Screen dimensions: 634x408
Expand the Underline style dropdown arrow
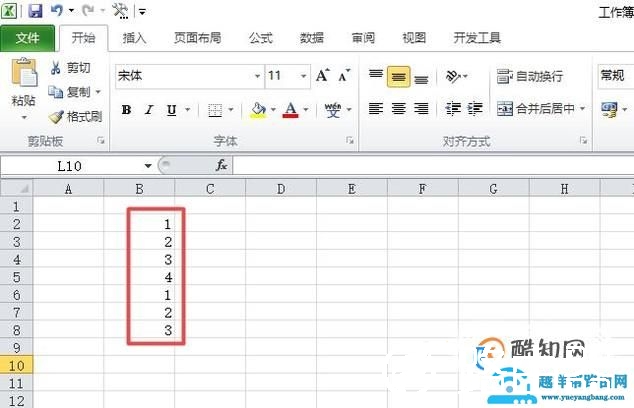point(187,110)
